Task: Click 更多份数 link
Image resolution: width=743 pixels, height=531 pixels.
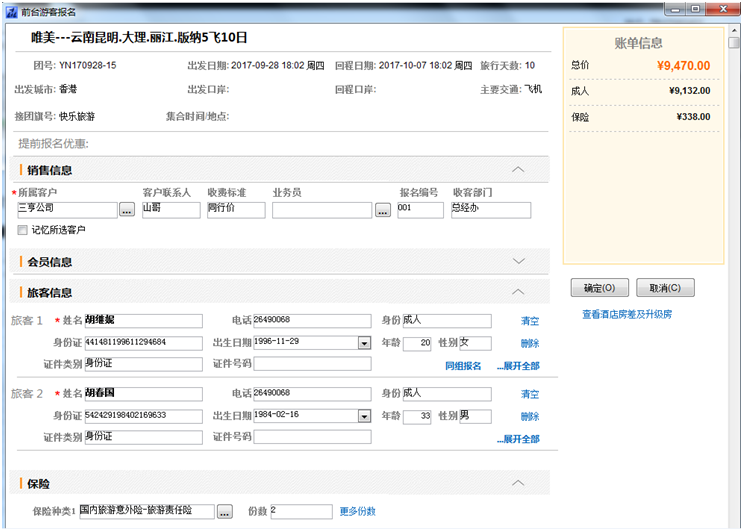Action: tap(358, 512)
